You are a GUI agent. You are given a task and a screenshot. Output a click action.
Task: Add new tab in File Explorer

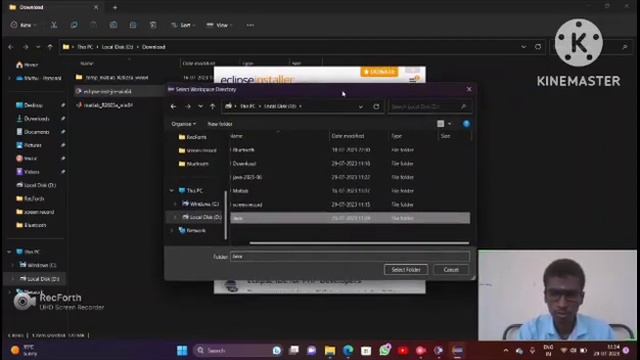(x=115, y=7)
